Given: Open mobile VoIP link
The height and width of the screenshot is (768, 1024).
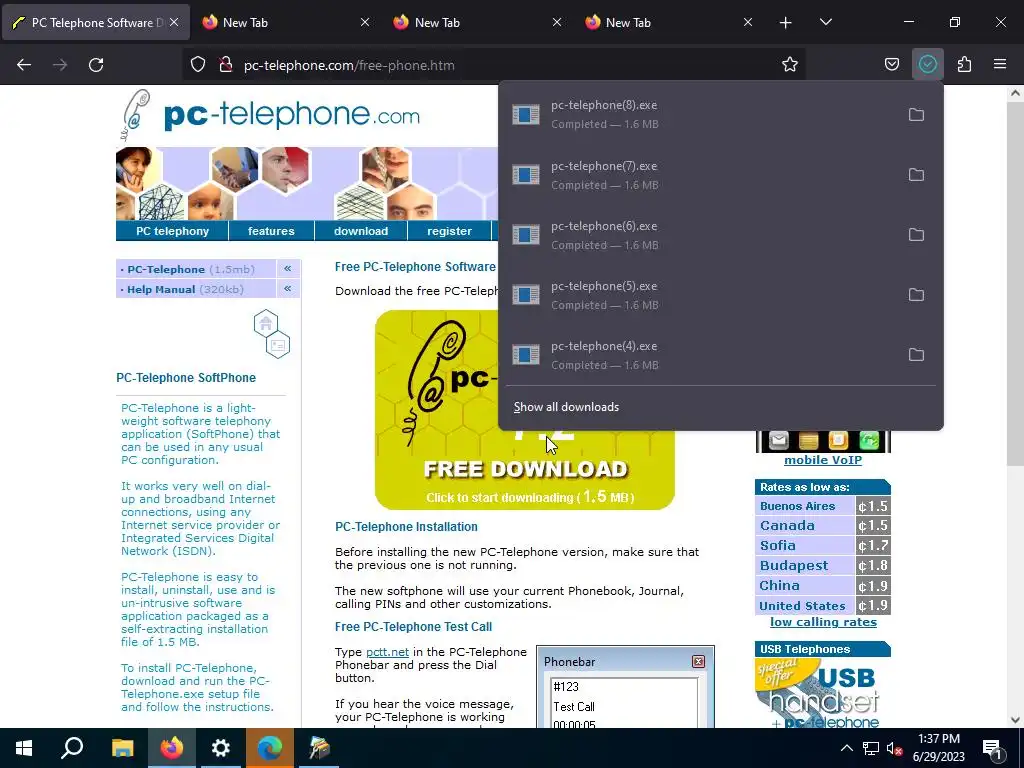Looking at the screenshot, I should [x=823, y=460].
